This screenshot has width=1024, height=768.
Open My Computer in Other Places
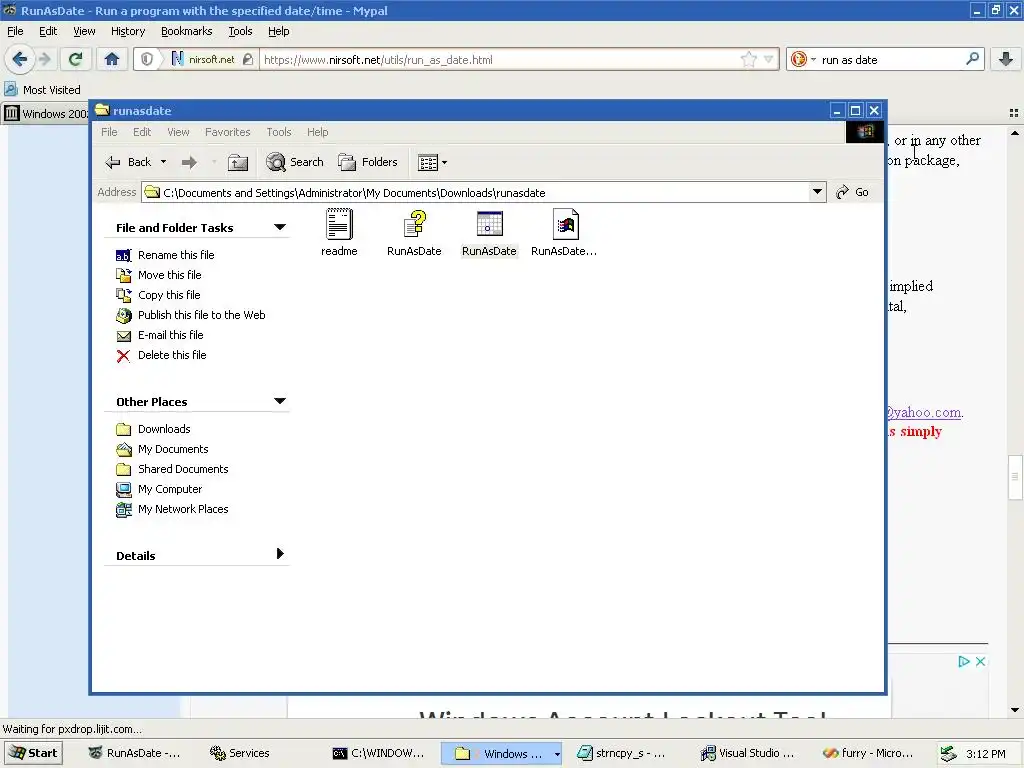[x=170, y=489]
